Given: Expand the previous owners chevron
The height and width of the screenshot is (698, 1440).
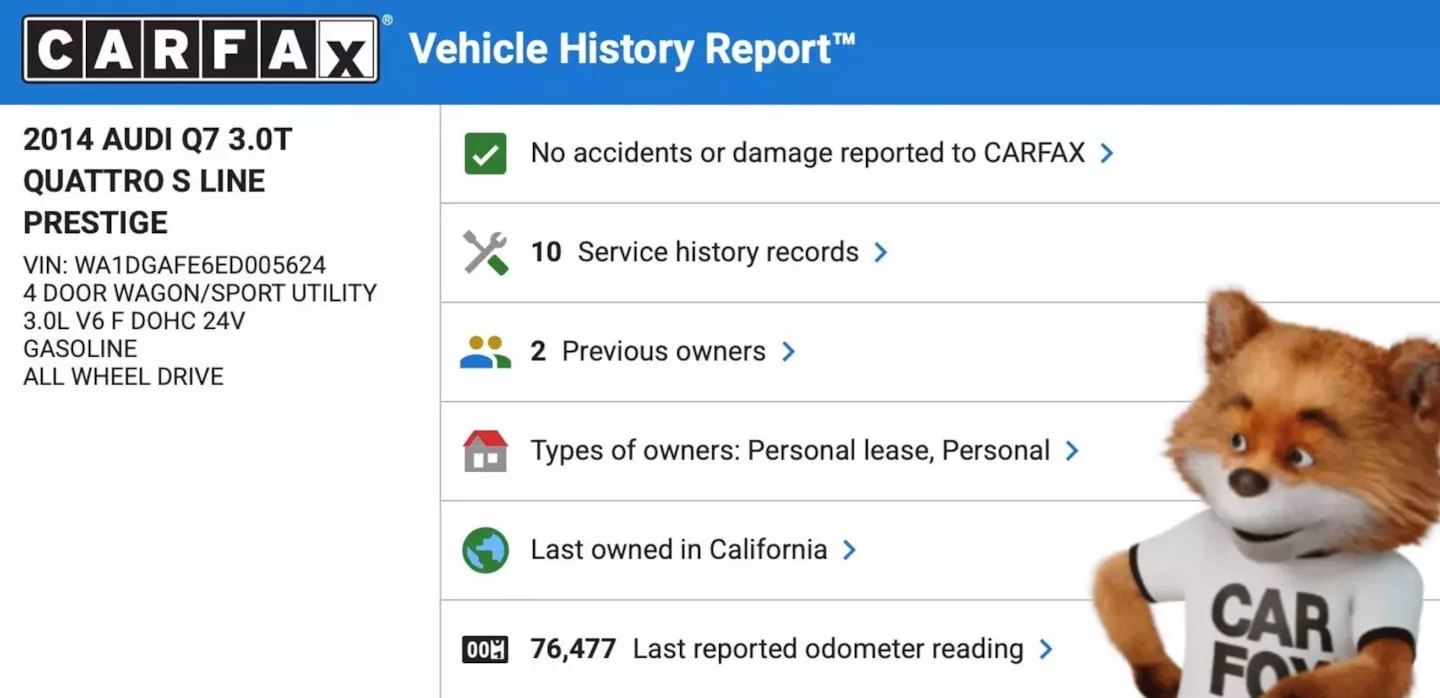Looking at the screenshot, I should point(788,352).
